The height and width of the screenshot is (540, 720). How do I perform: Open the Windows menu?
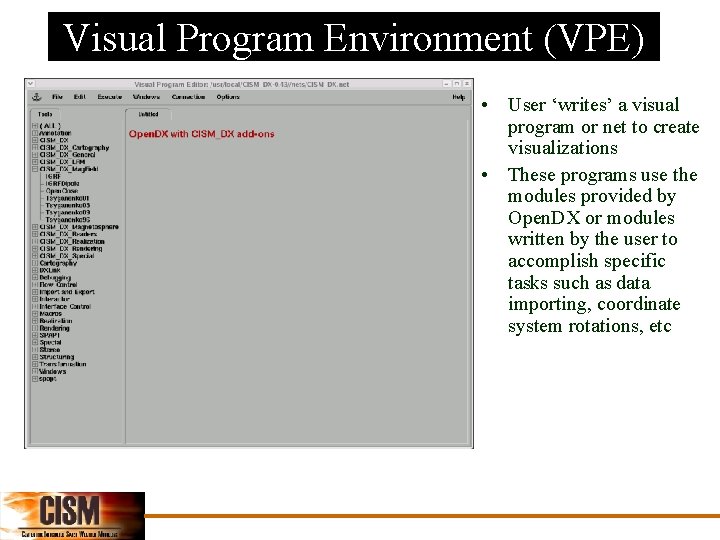point(146,97)
